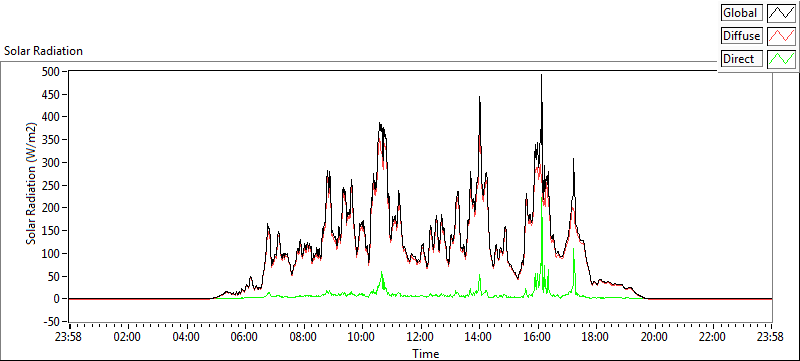Click the Direct green plot line icon

781,59
